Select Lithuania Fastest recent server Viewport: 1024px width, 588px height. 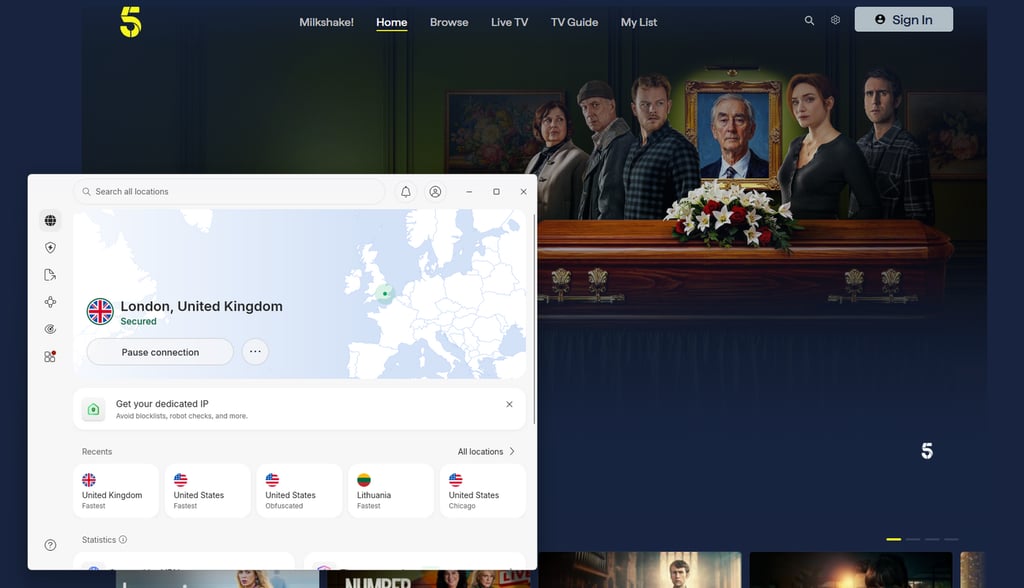391,491
